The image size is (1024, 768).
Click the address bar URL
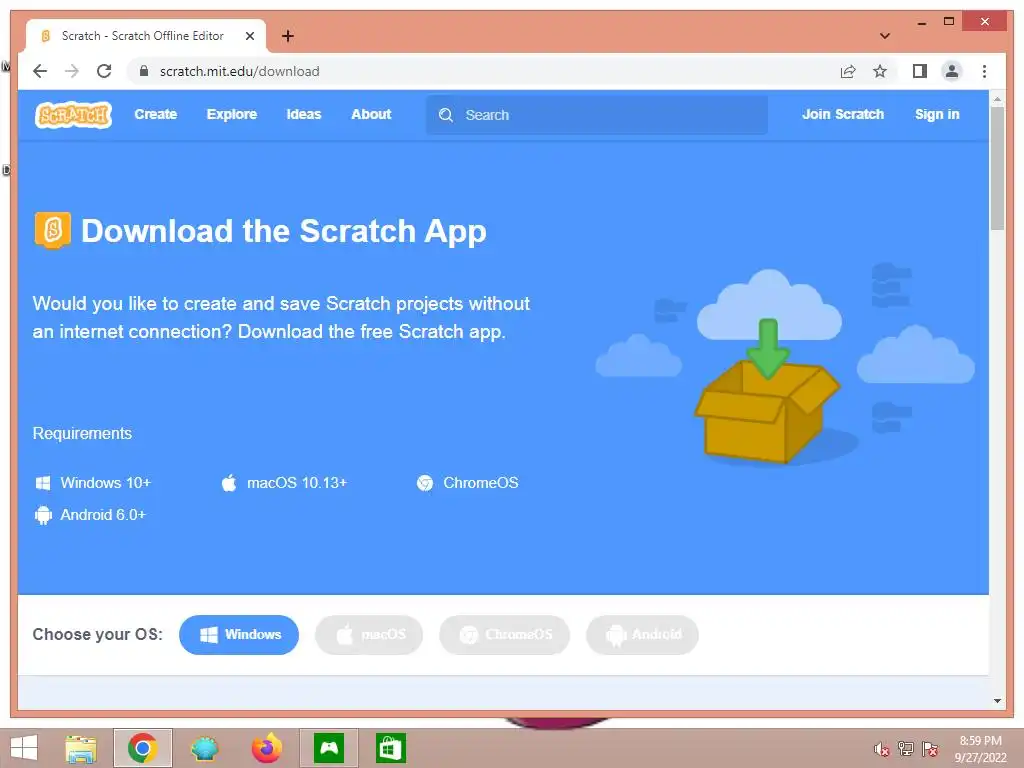[x=240, y=71]
